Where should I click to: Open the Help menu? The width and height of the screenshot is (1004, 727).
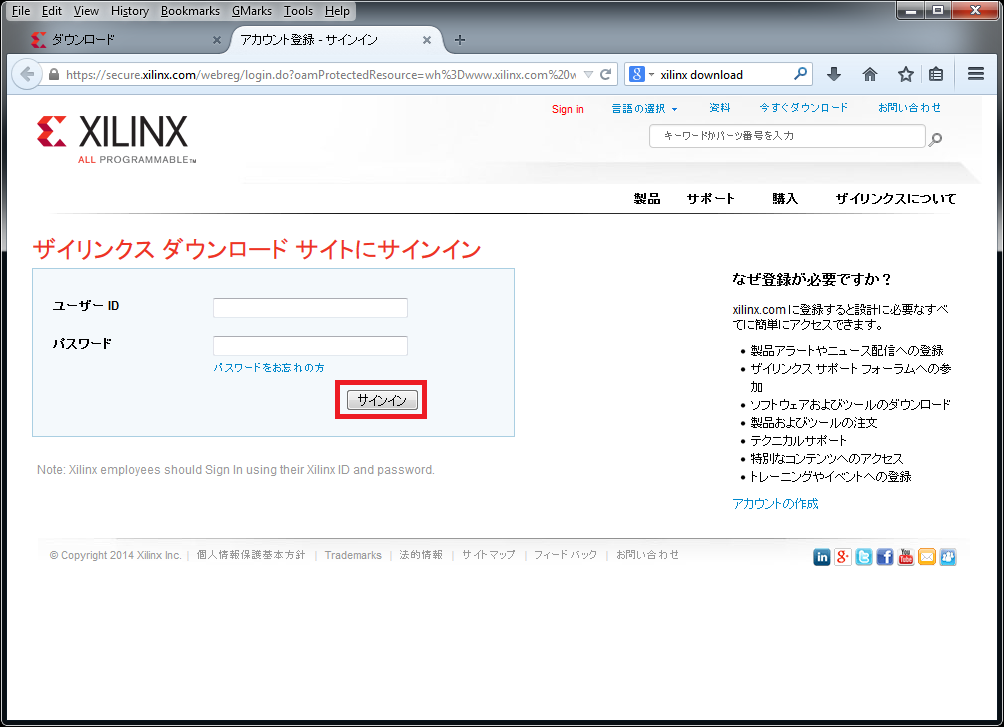pyautogui.click(x=337, y=11)
